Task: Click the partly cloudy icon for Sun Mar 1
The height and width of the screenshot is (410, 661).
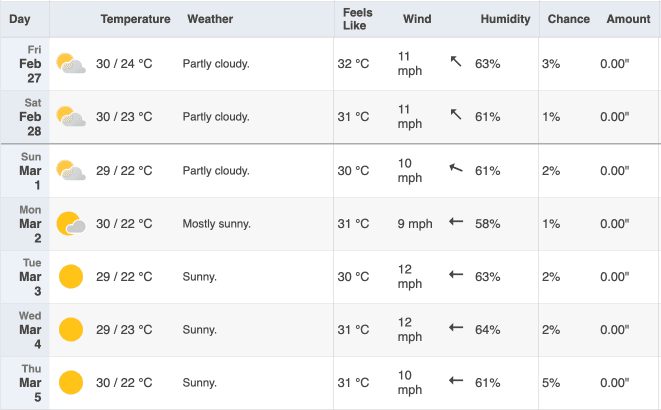Action: [71, 171]
